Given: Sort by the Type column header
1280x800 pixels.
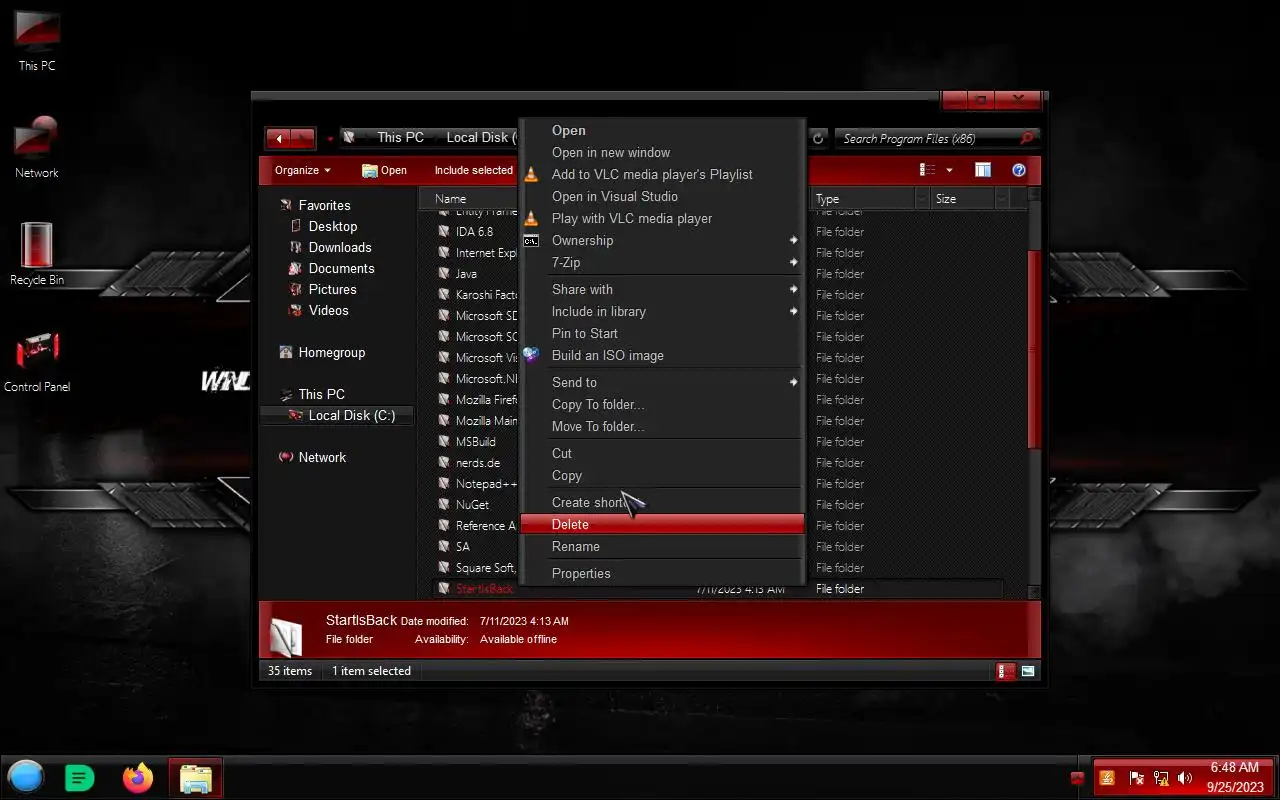Looking at the screenshot, I should (x=864, y=199).
